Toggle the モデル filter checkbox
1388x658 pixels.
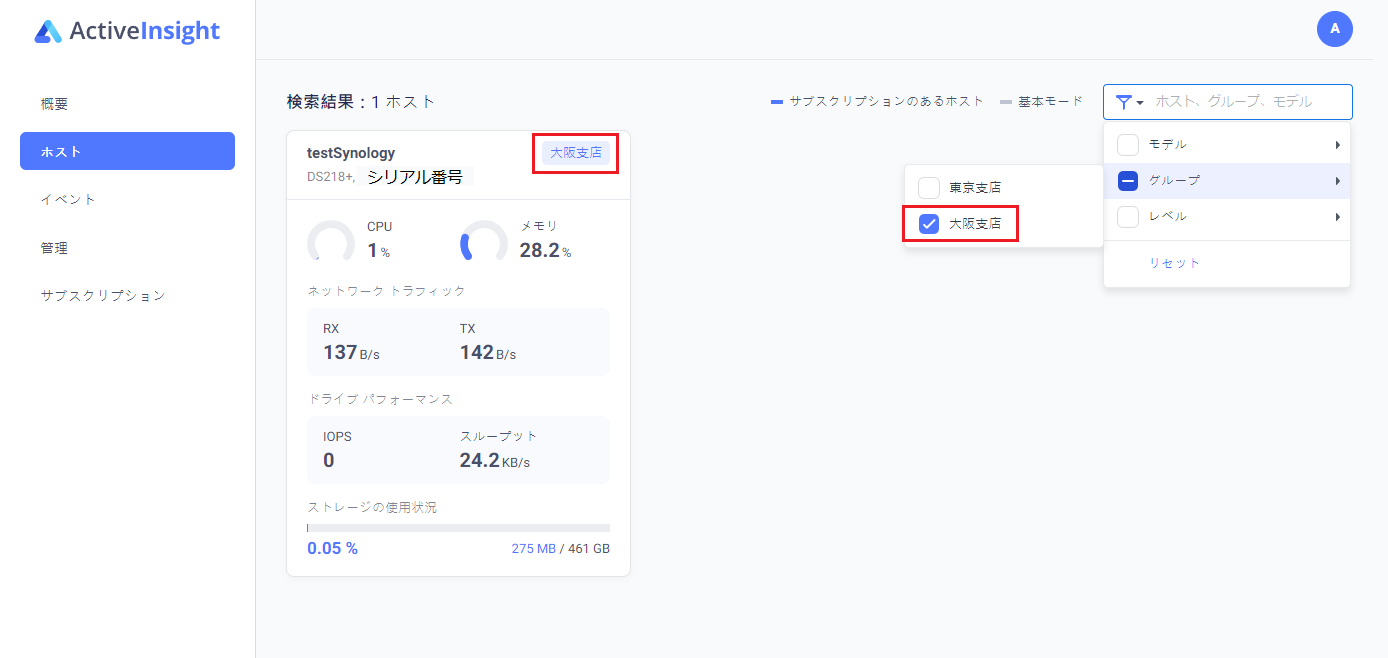coord(1128,145)
